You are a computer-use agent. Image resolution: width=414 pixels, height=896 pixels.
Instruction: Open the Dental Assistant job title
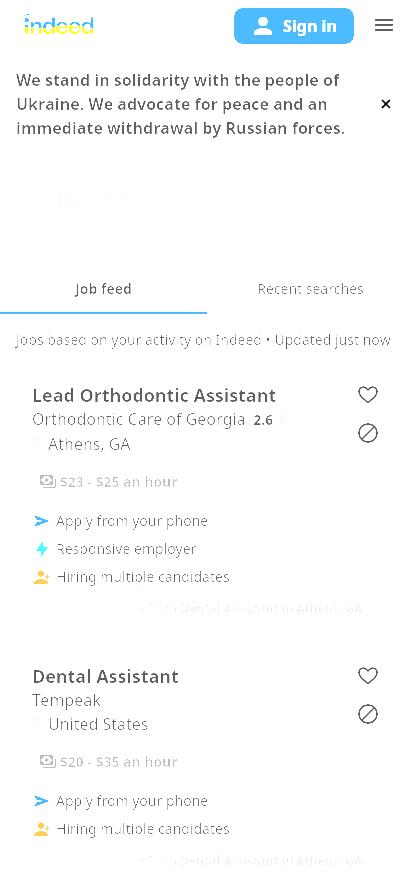tap(105, 677)
